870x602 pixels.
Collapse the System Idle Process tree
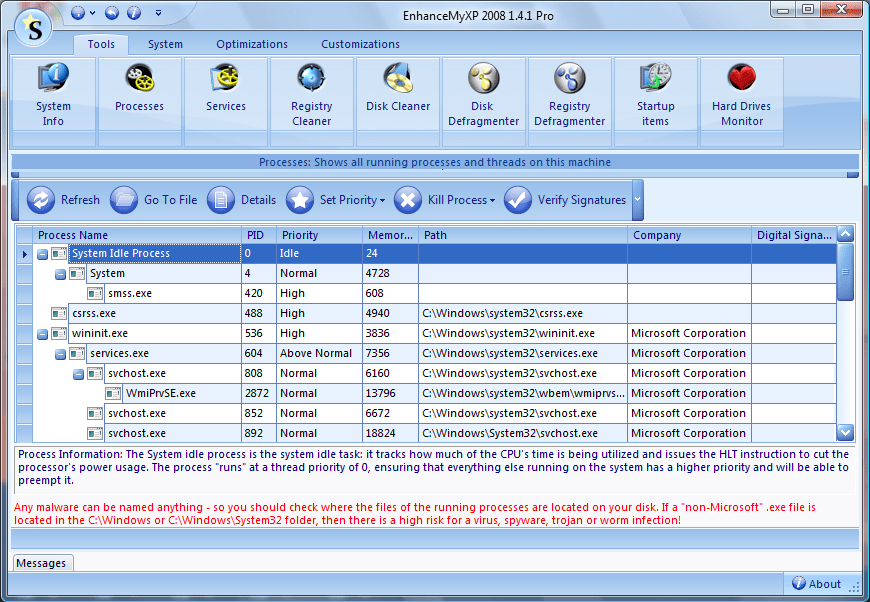click(x=41, y=253)
